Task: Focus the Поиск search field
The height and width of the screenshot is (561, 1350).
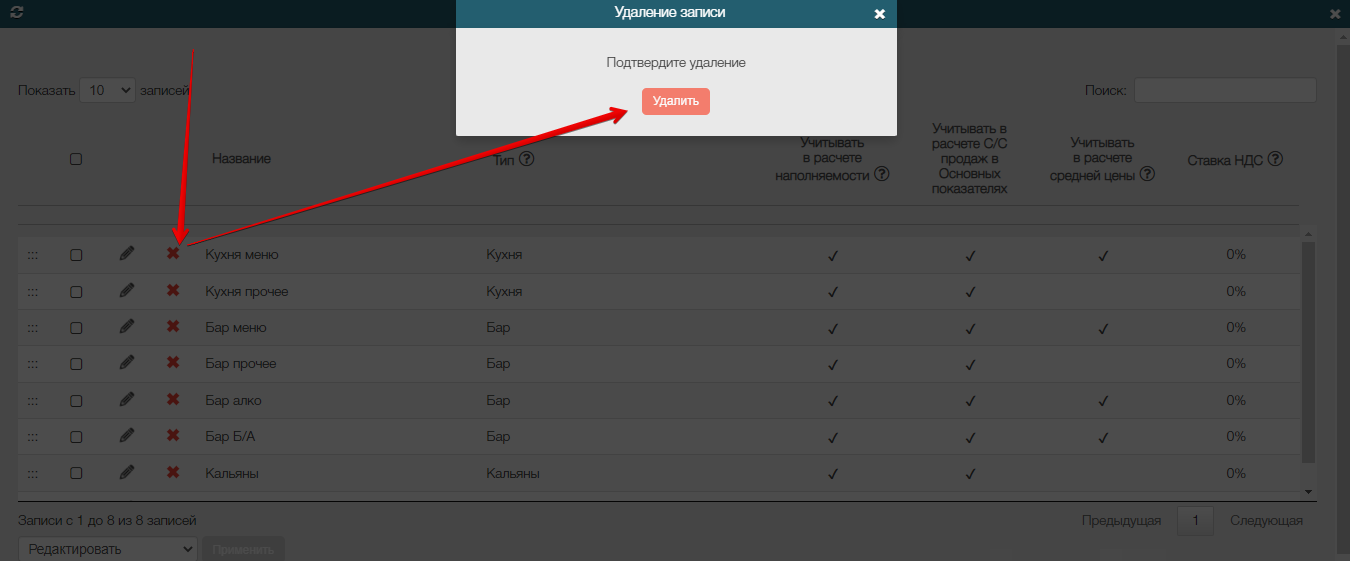Action: point(1225,90)
